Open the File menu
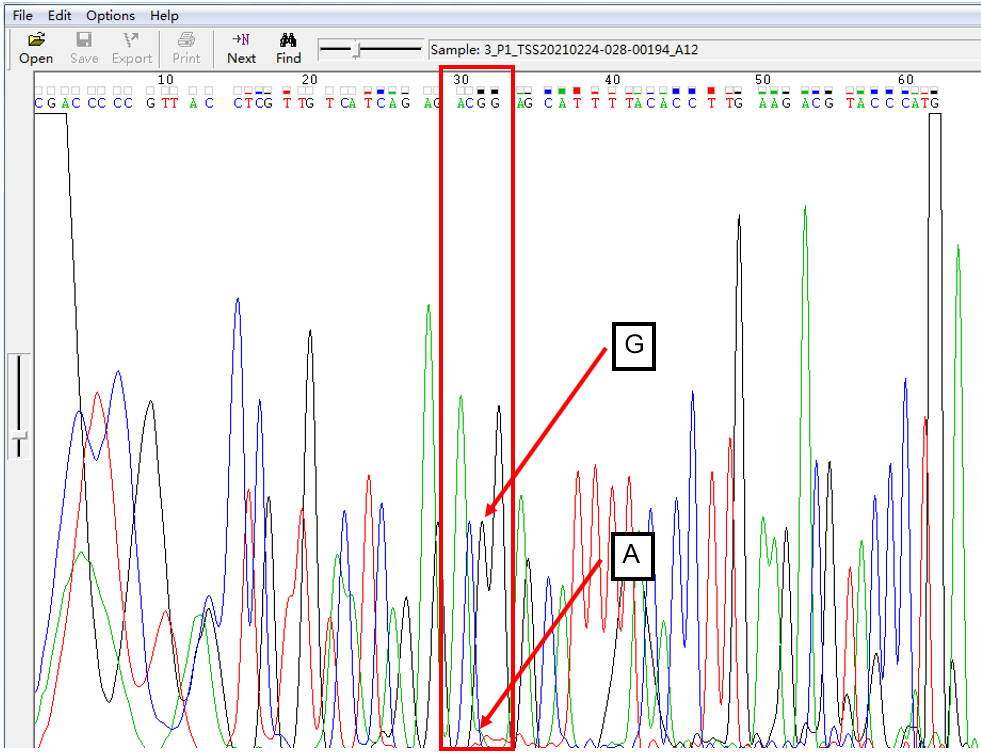Image resolution: width=981 pixels, height=755 pixels. click(23, 16)
